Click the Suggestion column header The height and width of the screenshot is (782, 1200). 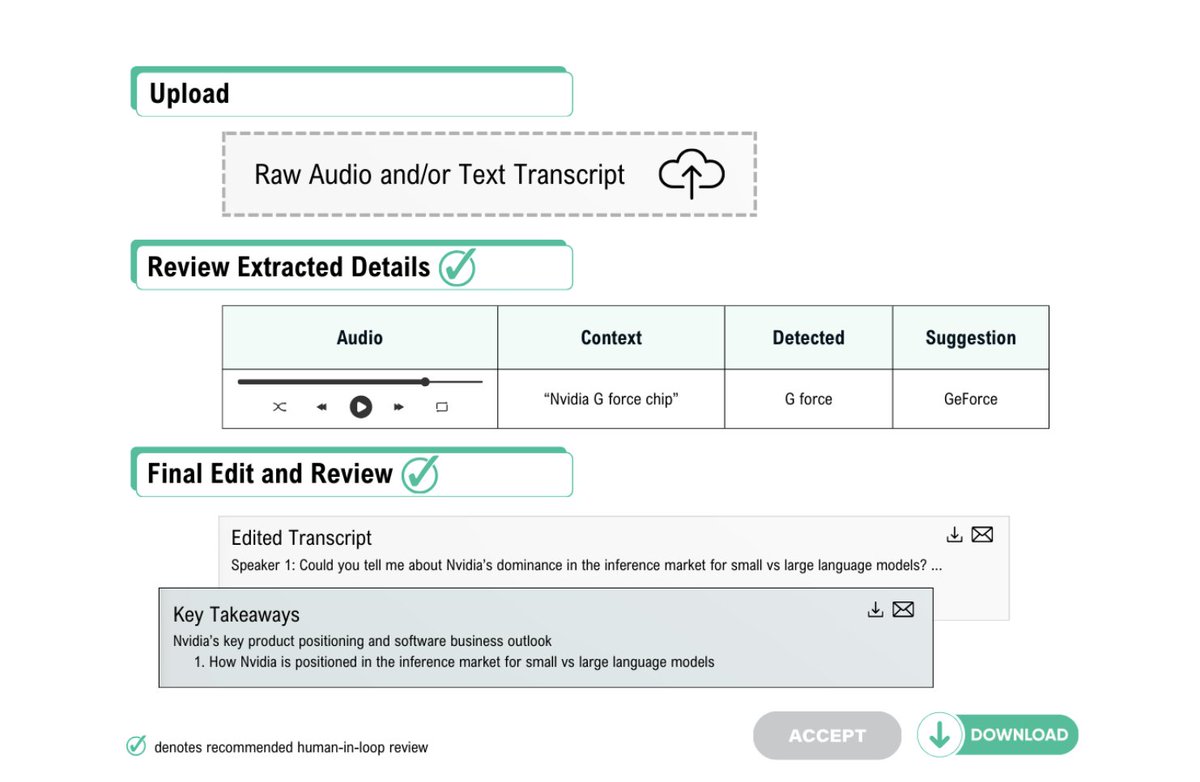[971, 338]
